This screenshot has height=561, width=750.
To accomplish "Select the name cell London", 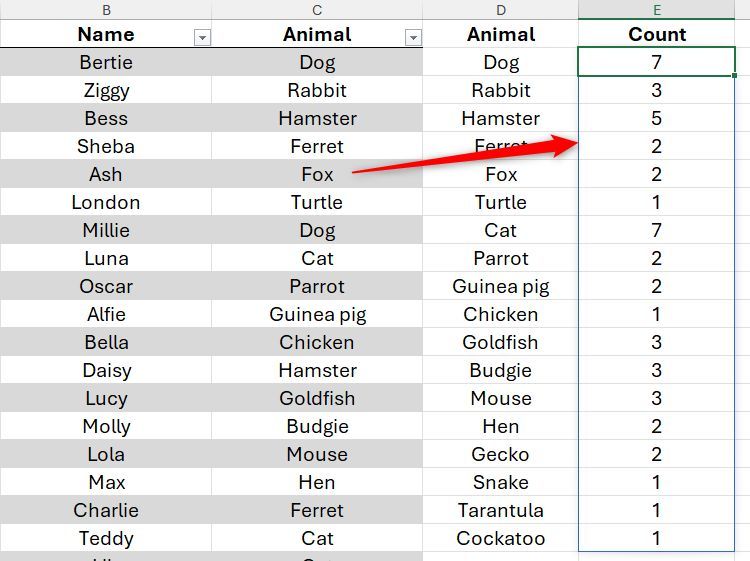I will 106,202.
